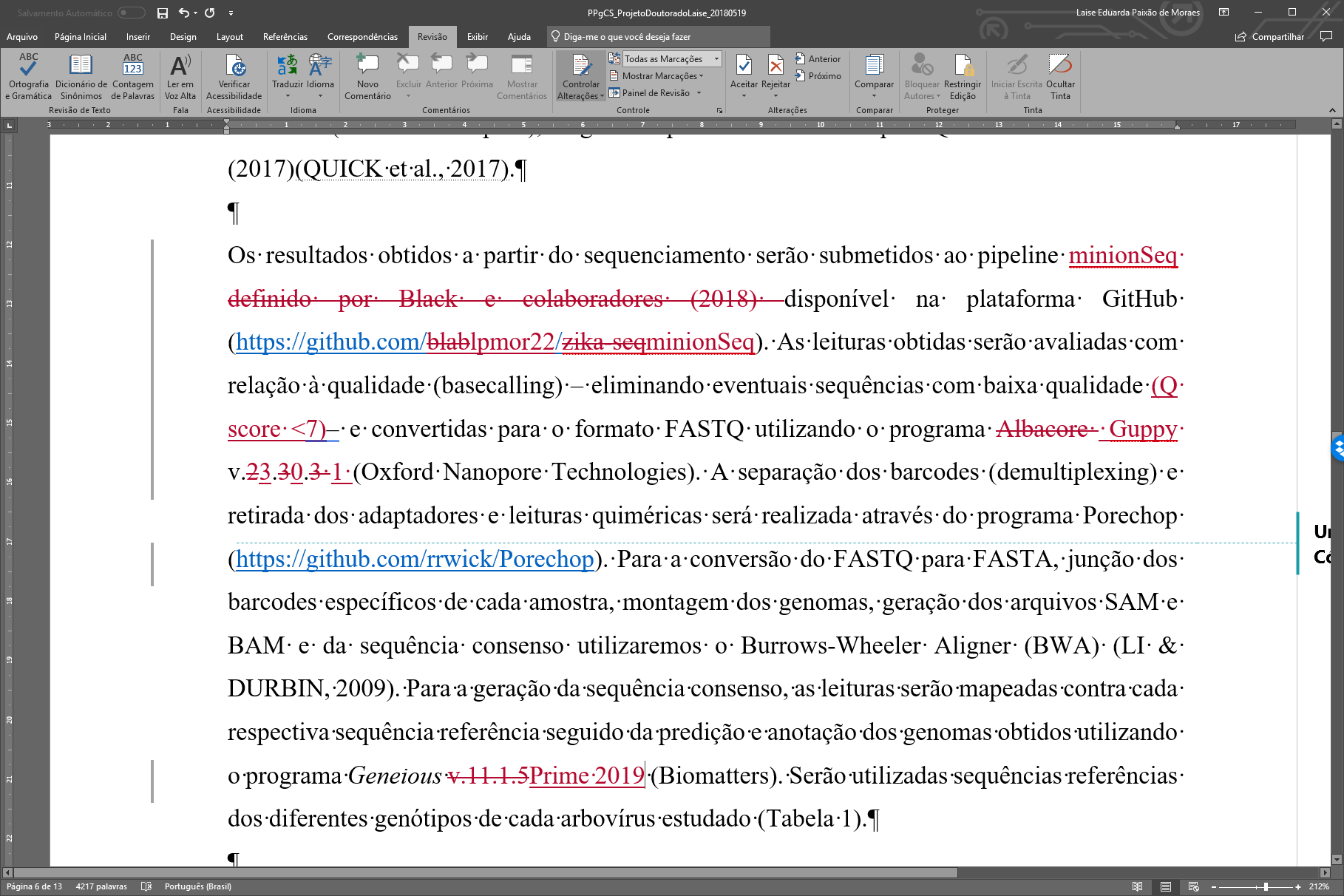
Task: Switch to the Exibir tab
Action: (478, 37)
